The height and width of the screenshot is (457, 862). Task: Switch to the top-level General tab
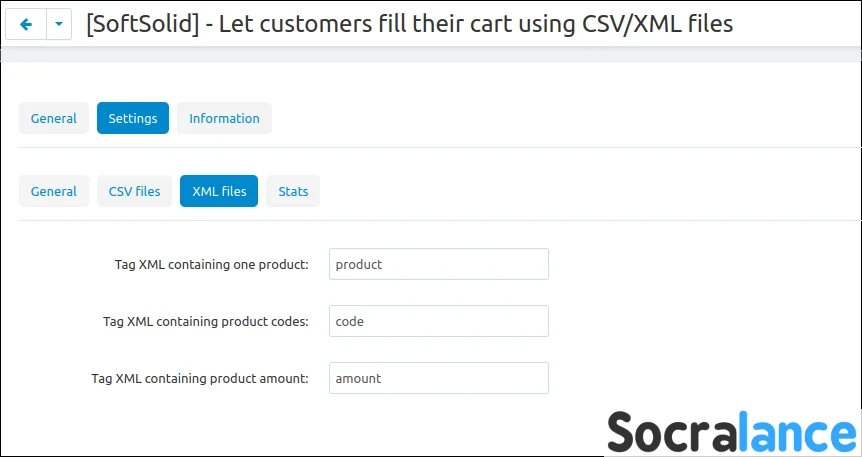click(54, 118)
